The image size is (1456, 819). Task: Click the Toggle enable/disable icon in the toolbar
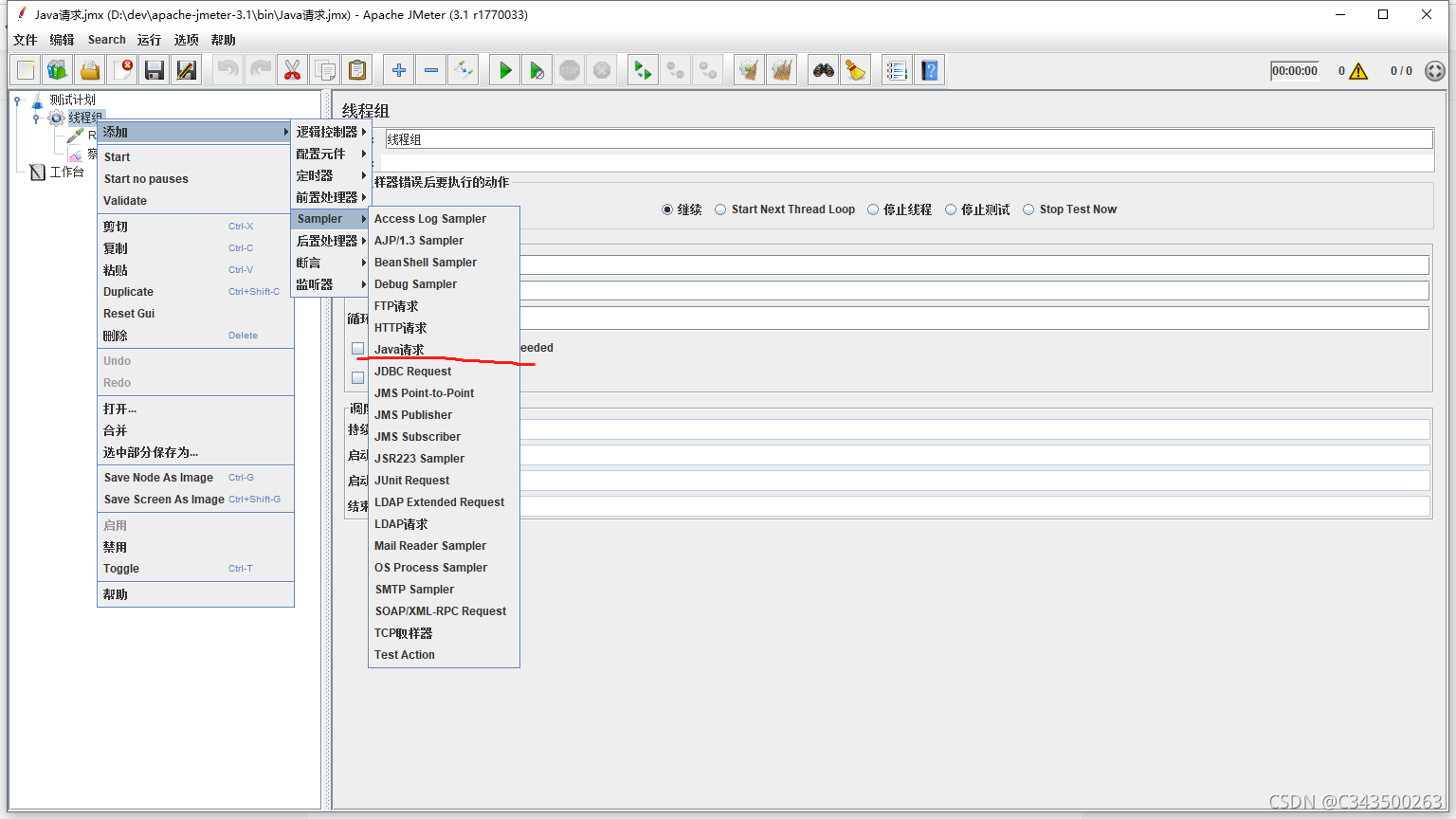tap(464, 70)
